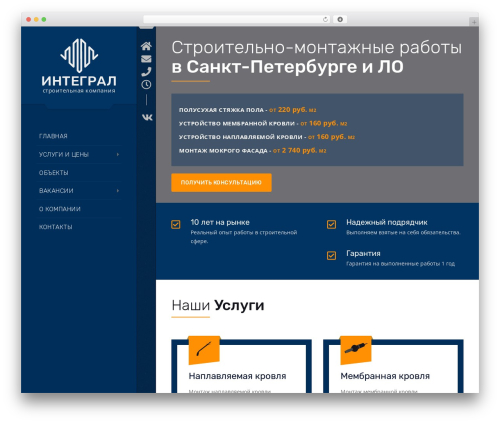Open the VK social network icon
This screenshot has width=500, height=423.
(147, 117)
